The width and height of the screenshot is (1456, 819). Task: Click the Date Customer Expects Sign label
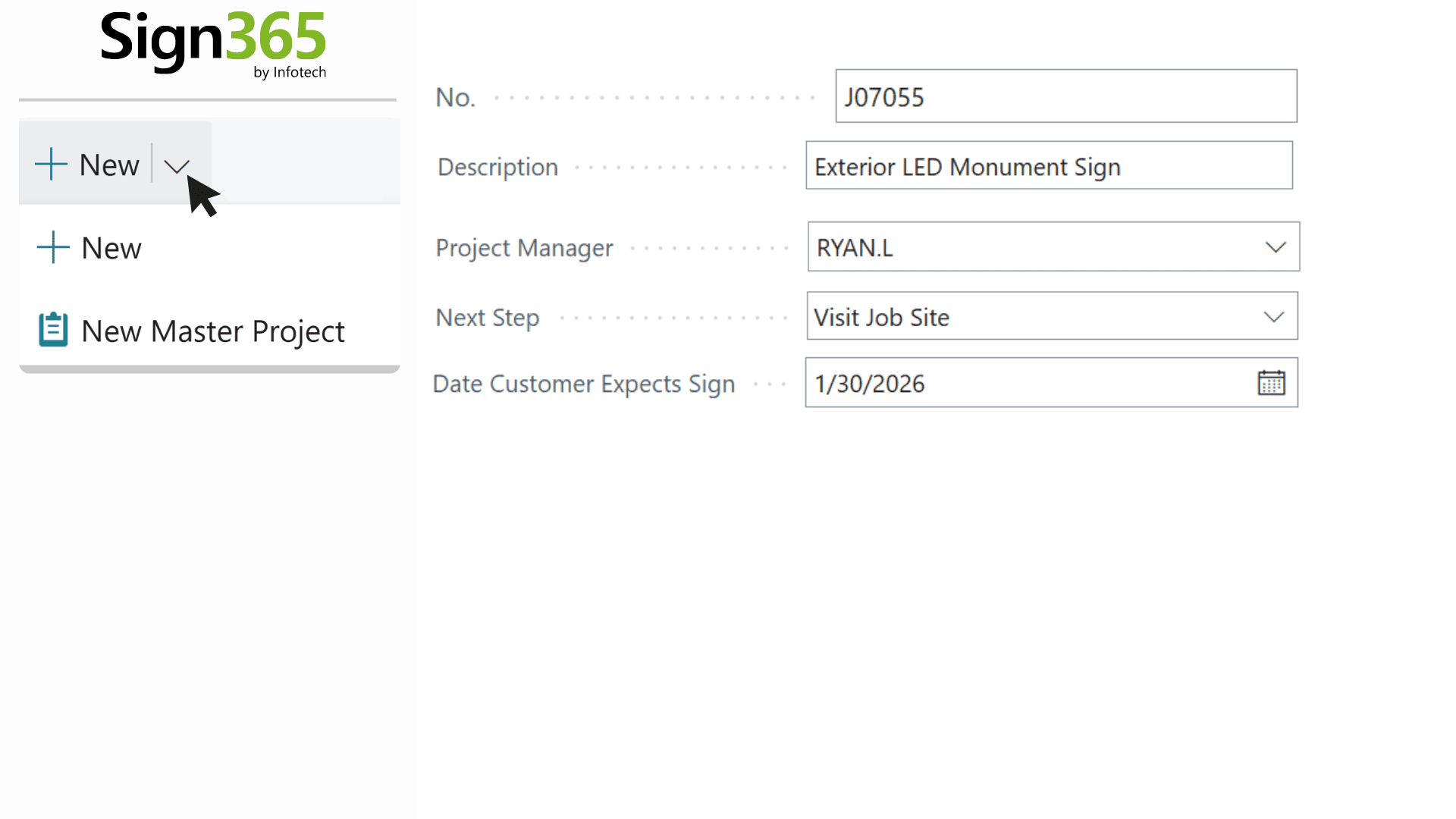coord(583,384)
